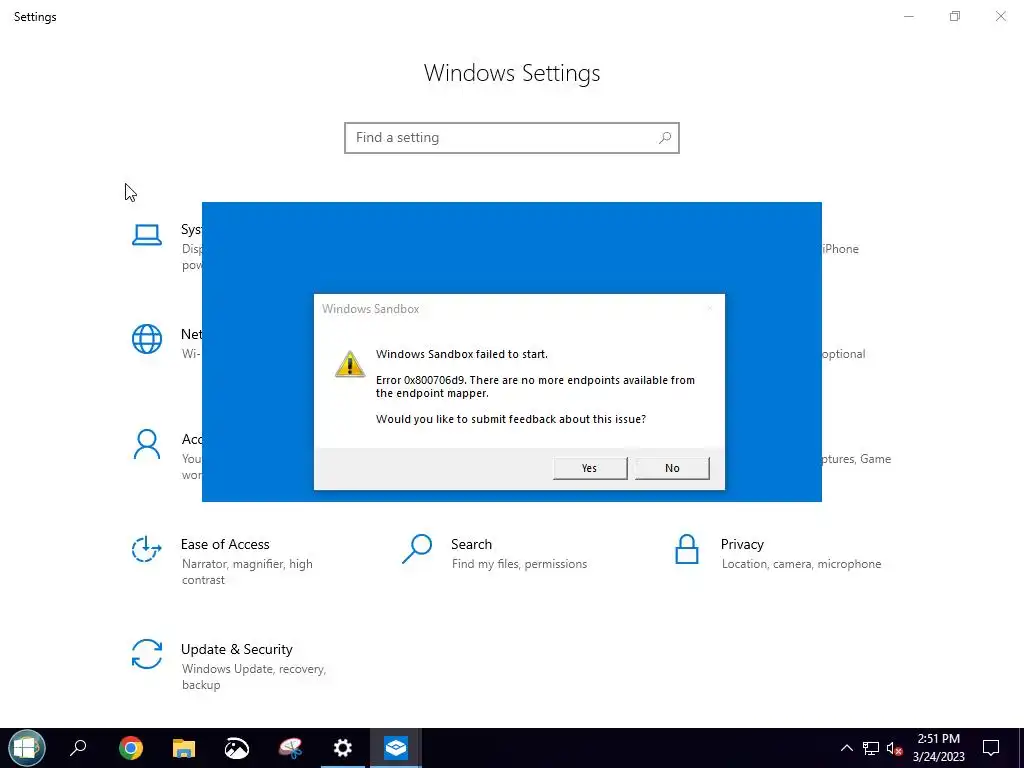Open Search settings category label

472,544
